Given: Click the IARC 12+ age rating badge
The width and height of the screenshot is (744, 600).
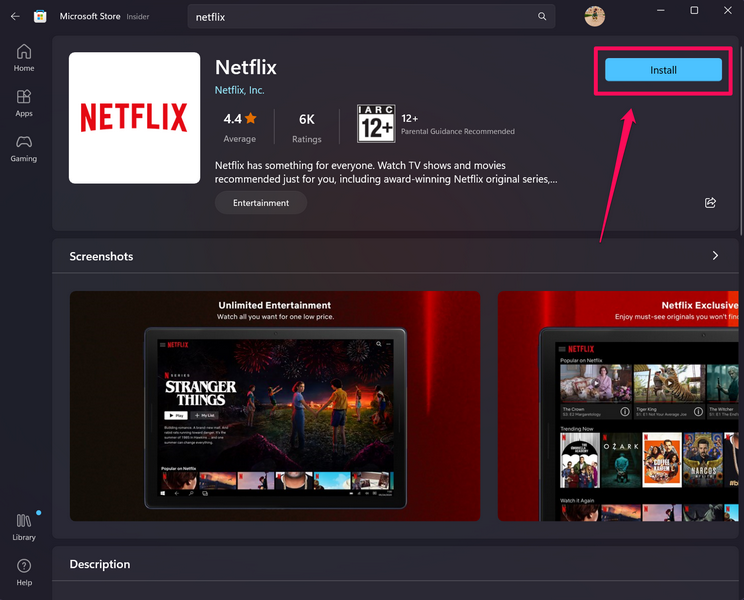Looking at the screenshot, I should (376, 125).
